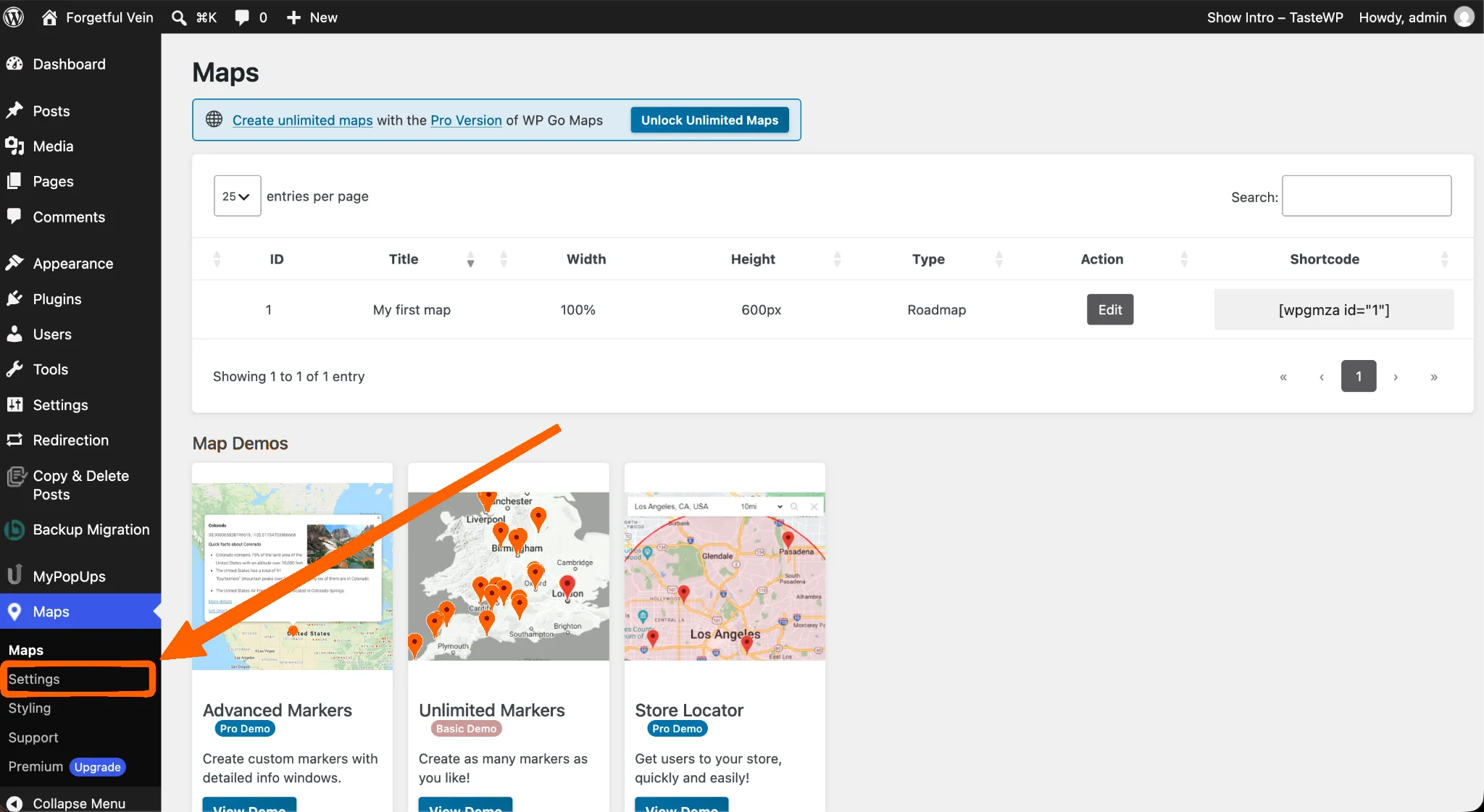Sort table by Action column
The height and width of the screenshot is (812, 1484).
pyautogui.click(x=1102, y=259)
